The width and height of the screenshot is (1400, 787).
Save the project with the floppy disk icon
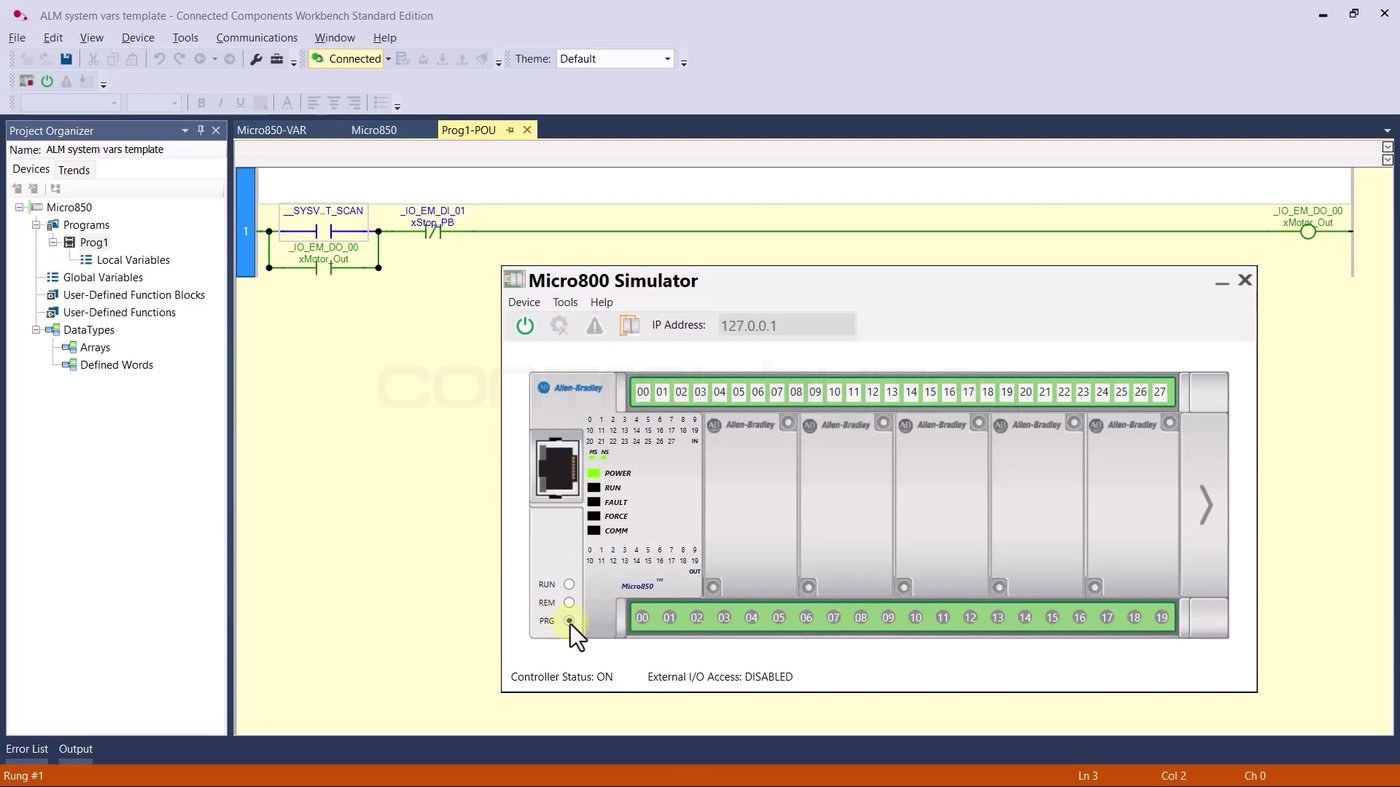point(66,59)
